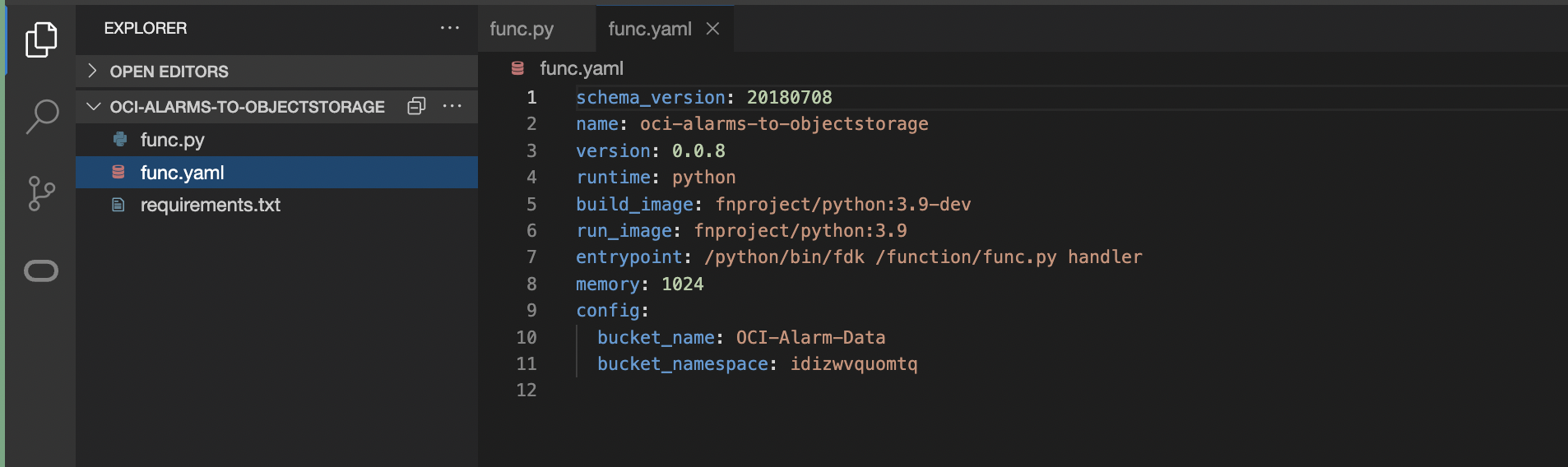Close the func.yaml tab

click(713, 29)
